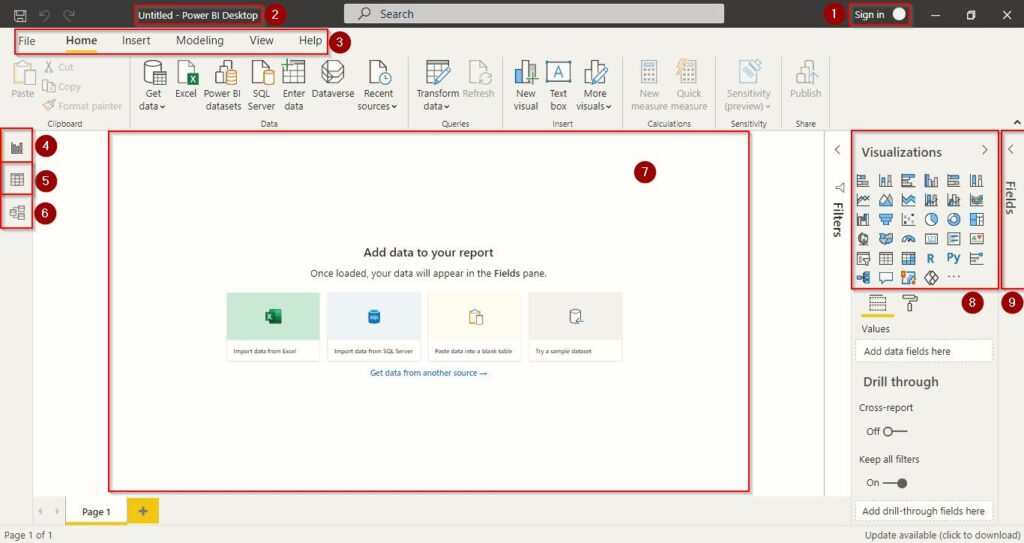Click Add drill-through fields here well

[x=923, y=511]
